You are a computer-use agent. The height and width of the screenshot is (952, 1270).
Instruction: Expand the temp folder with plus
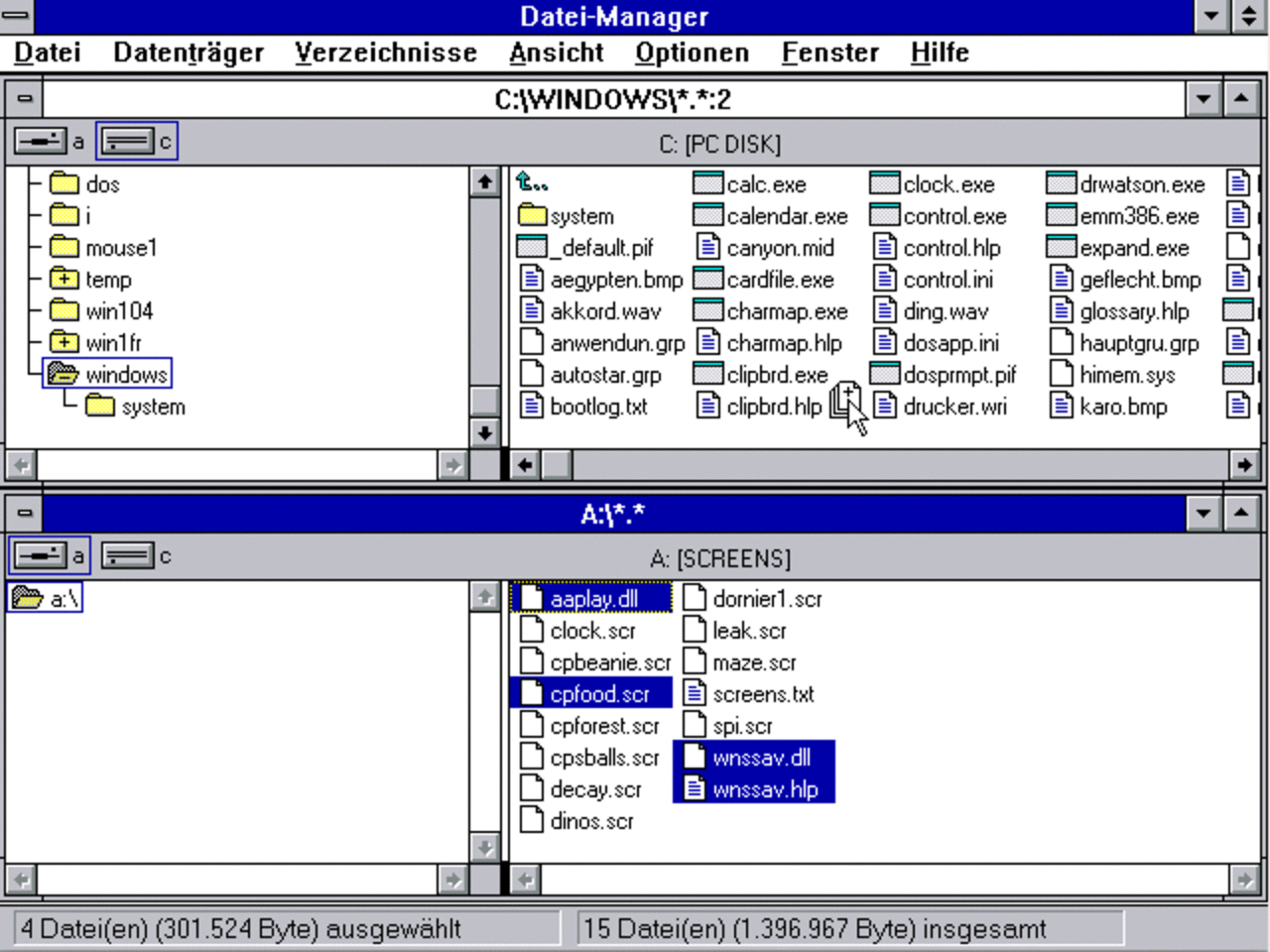point(63,280)
